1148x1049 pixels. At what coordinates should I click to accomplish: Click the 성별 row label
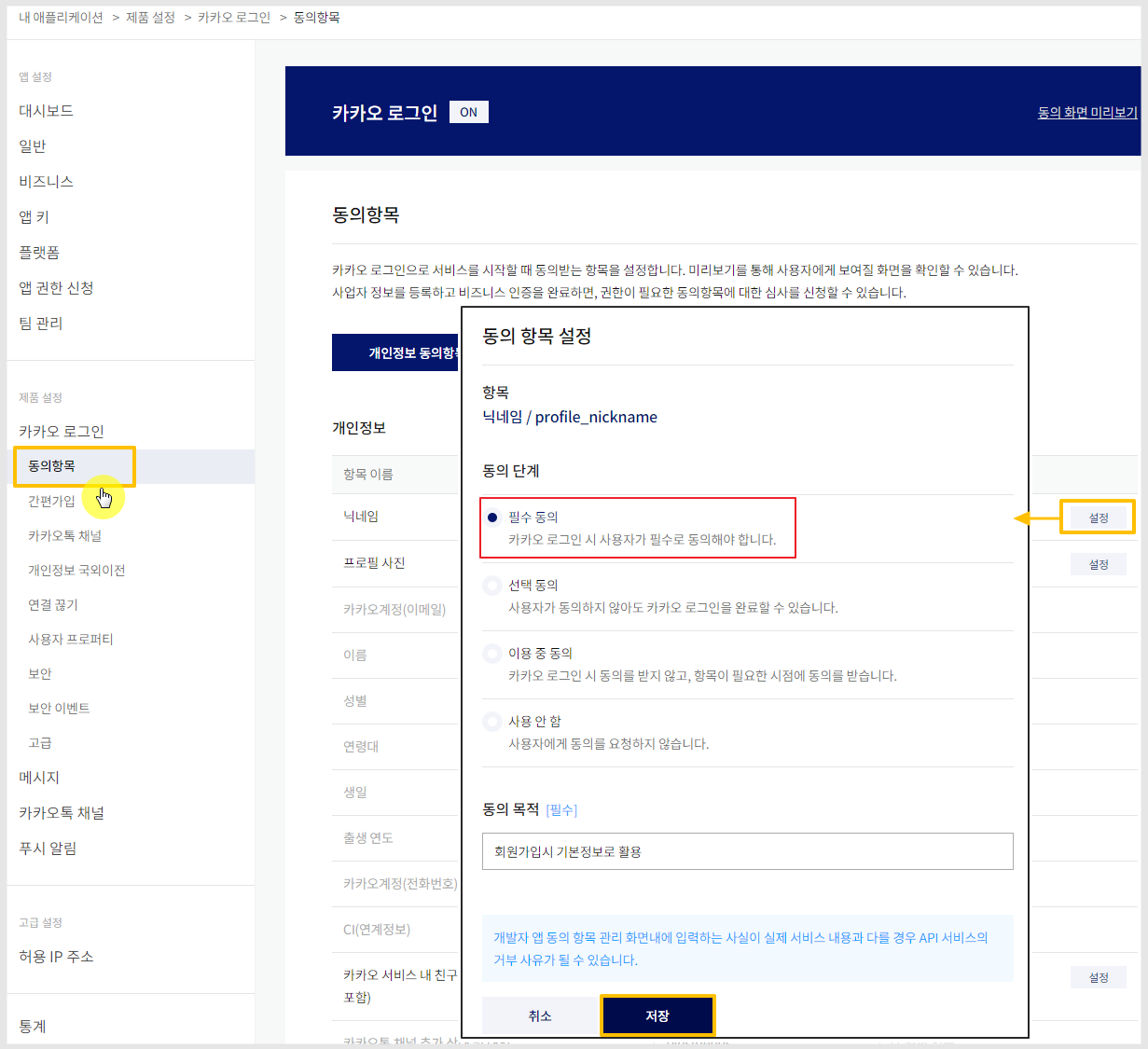(355, 701)
